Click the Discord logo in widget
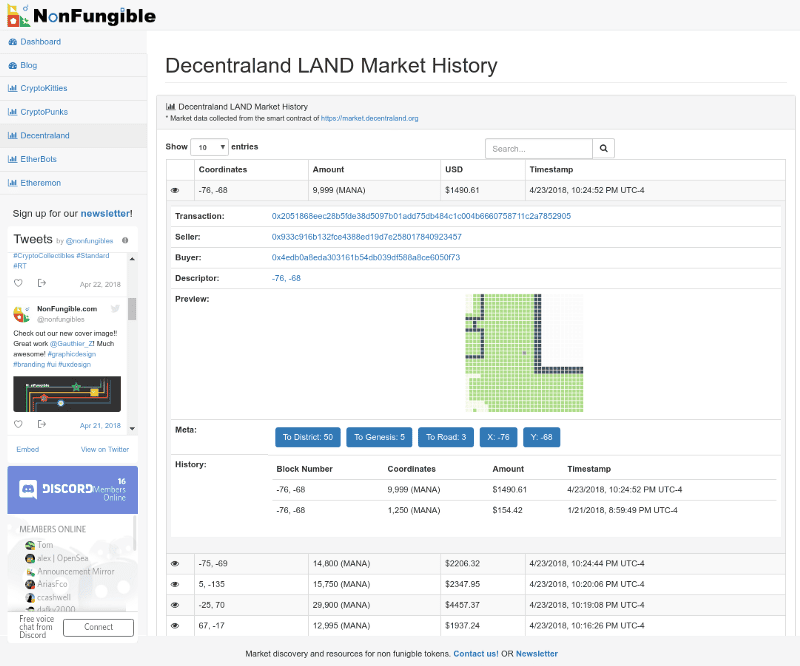The height and width of the screenshot is (666, 800). 28,490
